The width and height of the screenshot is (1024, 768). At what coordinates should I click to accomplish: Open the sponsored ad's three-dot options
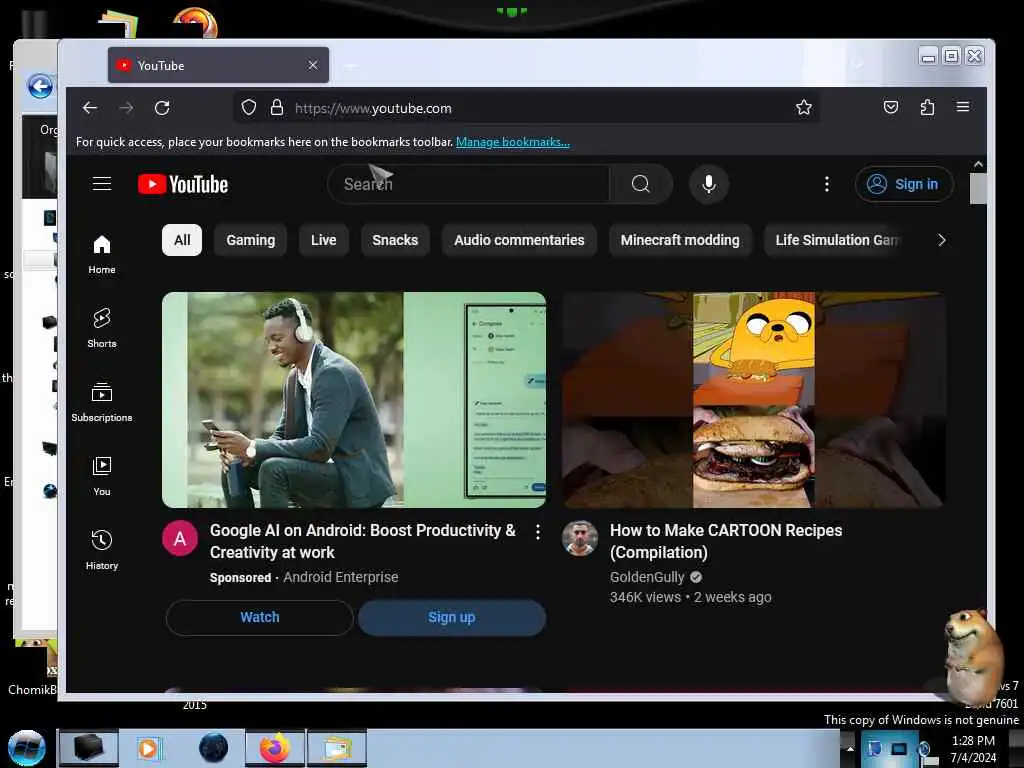pos(537,532)
